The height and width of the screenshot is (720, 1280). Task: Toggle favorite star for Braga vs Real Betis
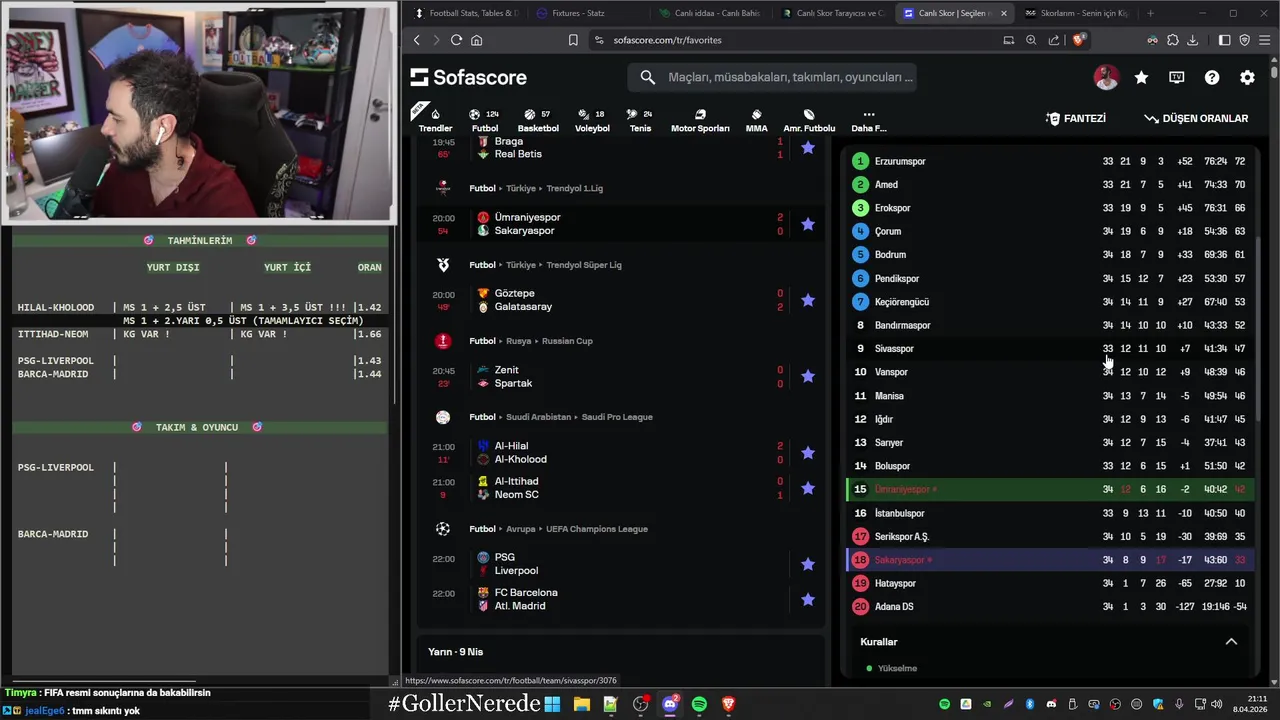pyautogui.click(x=808, y=148)
